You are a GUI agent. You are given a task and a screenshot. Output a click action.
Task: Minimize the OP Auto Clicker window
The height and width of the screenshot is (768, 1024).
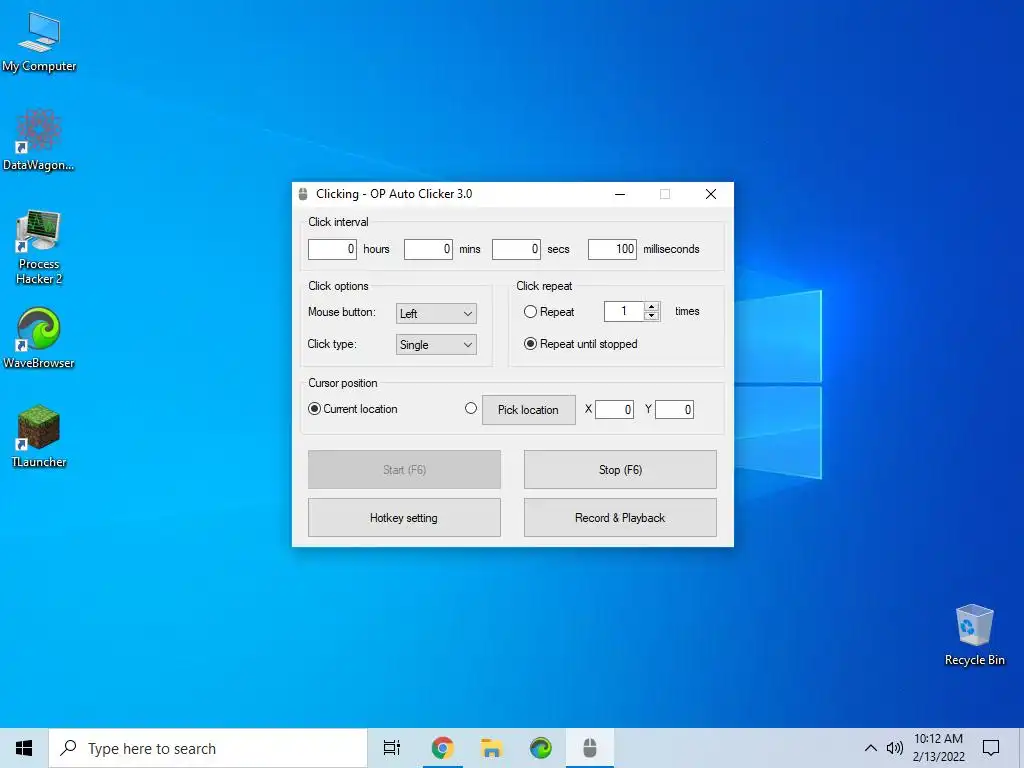point(620,194)
